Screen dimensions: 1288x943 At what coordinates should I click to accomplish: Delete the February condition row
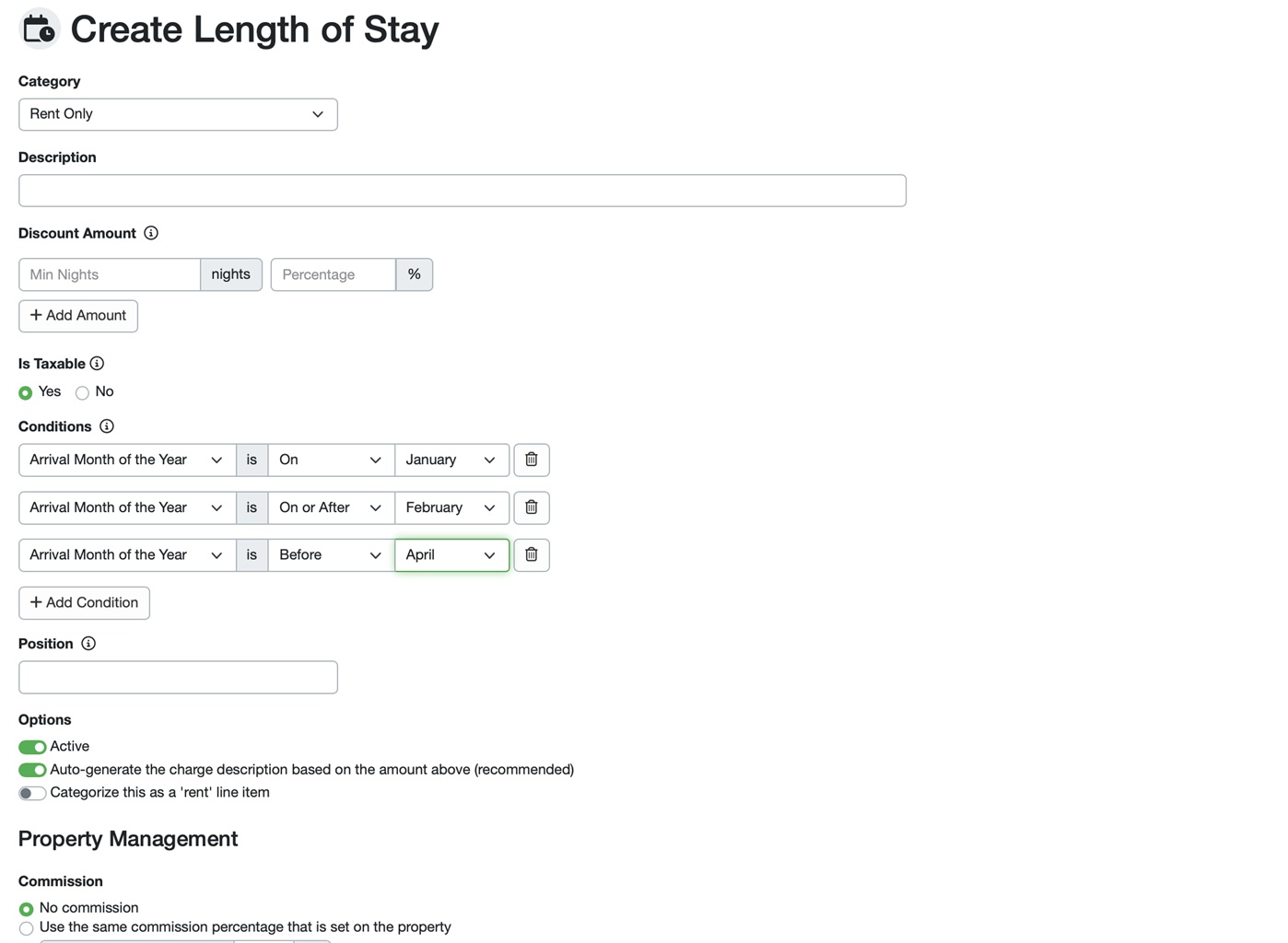click(531, 507)
